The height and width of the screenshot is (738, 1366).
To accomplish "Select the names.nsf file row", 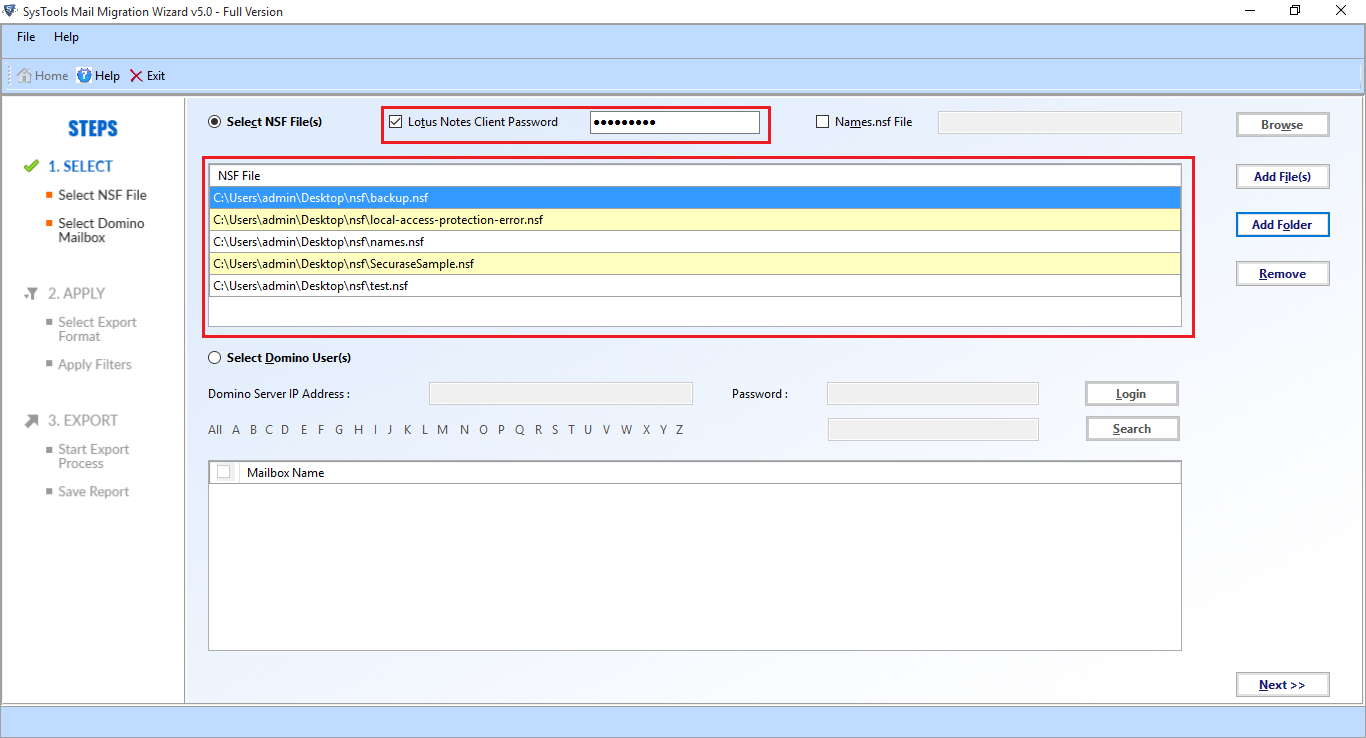I will [x=695, y=242].
